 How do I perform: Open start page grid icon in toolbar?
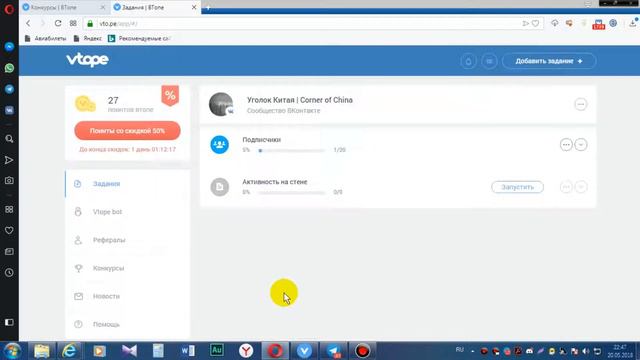coord(73,23)
